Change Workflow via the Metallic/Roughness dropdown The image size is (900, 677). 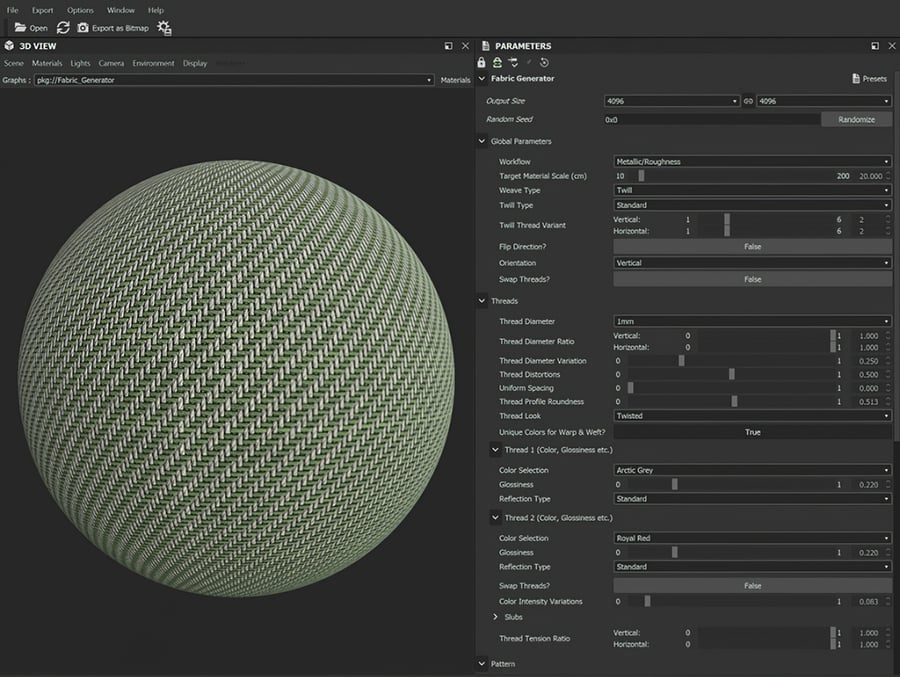pos(753,161)
